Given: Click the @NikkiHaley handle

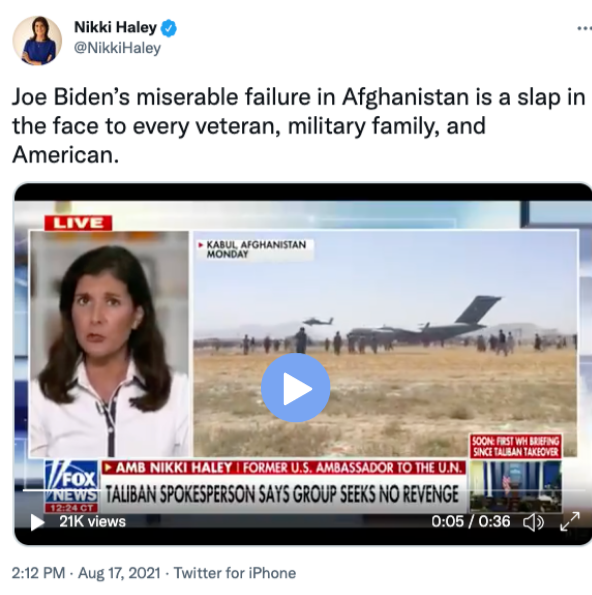Looking at the screenshot, I should (117, 48).
